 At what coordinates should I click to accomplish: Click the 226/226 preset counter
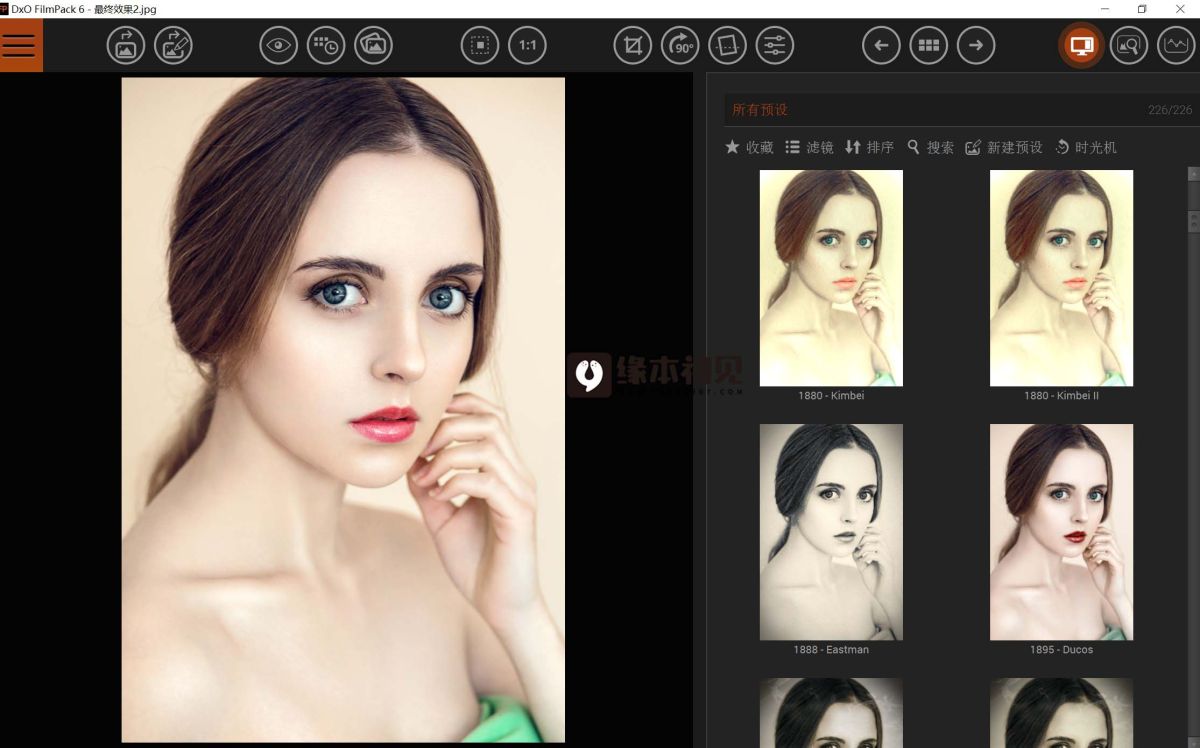click(x=1170, y=110)
